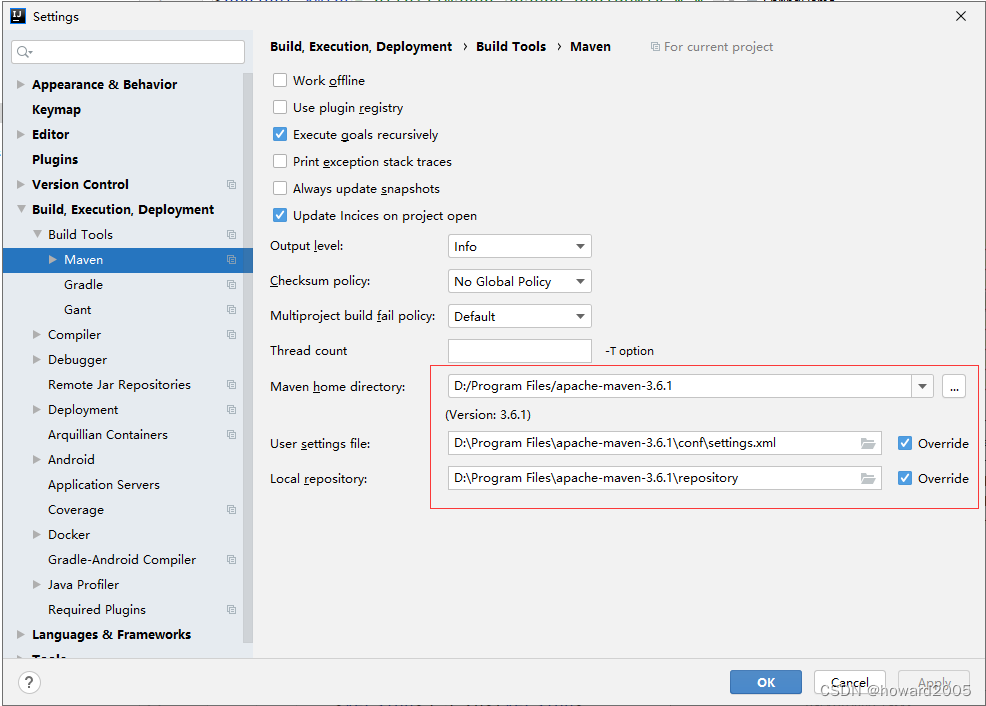Viewport: 986px width, 706px height.
Task: Click the project-level icon beside Required Plugins
Action: (231, 610)
